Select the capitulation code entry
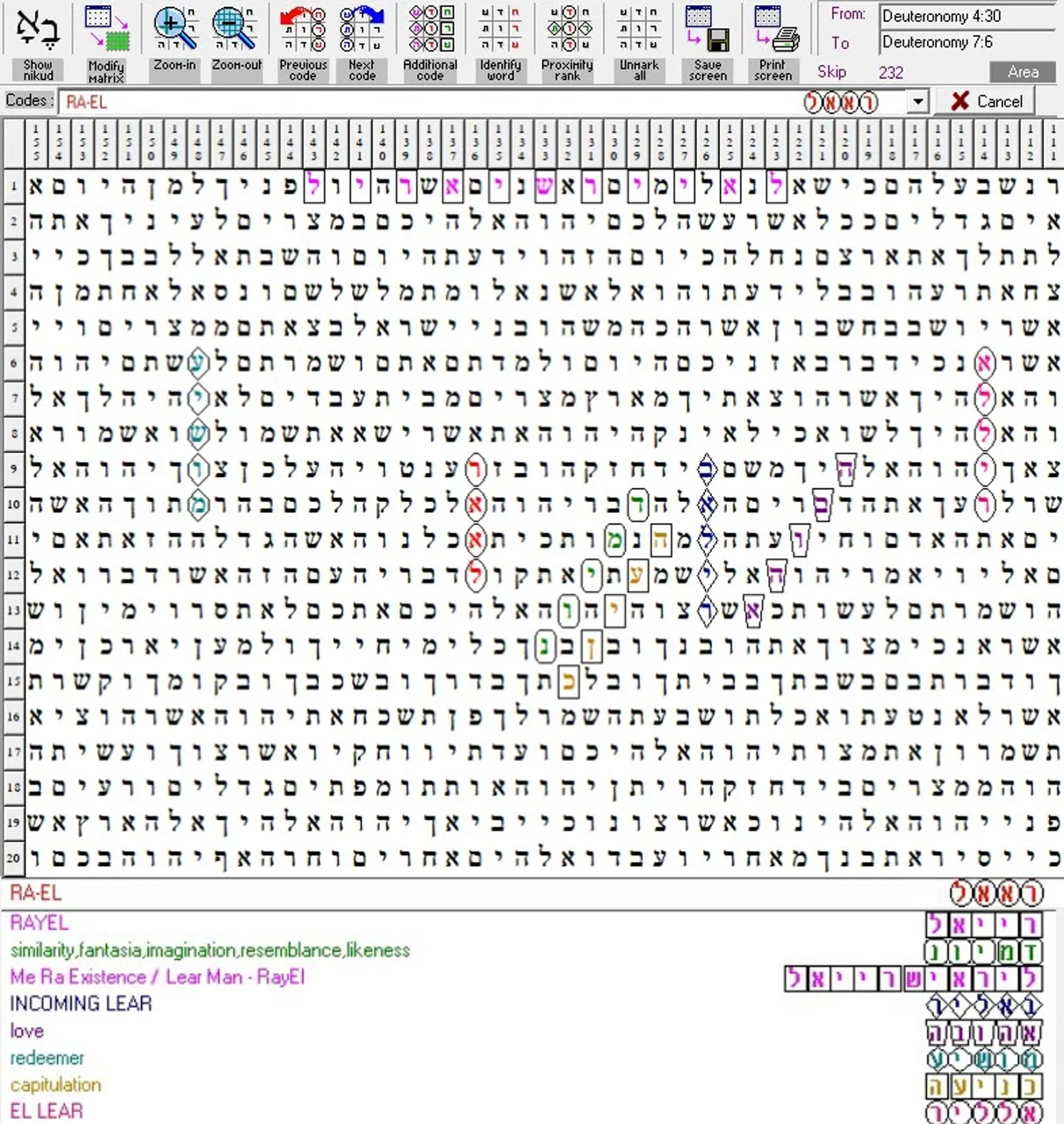This screenshot has height=1124, width=1064. coord(55,1084)
